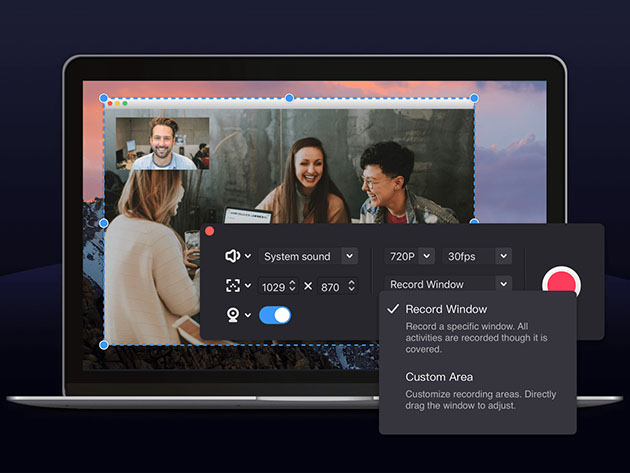The width and height of the screenshot is (630, 473).
Task: Click the X between width and height
Action: tap(308, 286)
